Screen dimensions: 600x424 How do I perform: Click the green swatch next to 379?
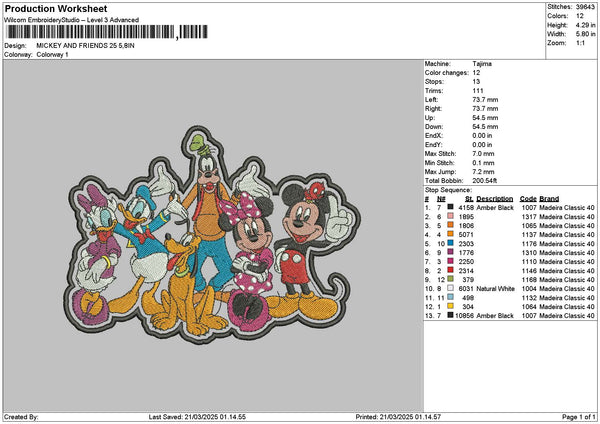(450, 279)
